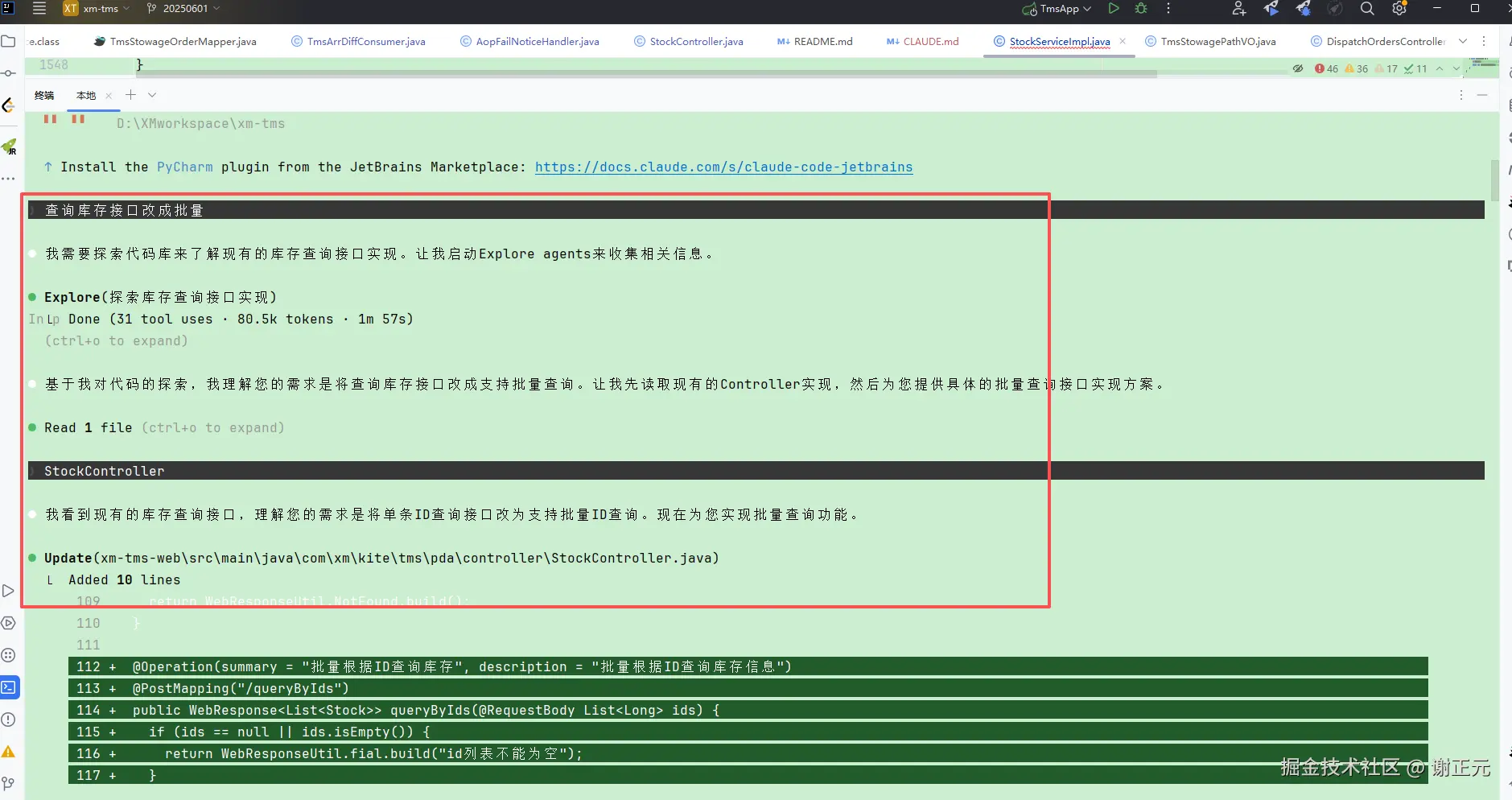Debug with JRebel rocket-bug icon
1512x800 pixels.
[1304, 9]
